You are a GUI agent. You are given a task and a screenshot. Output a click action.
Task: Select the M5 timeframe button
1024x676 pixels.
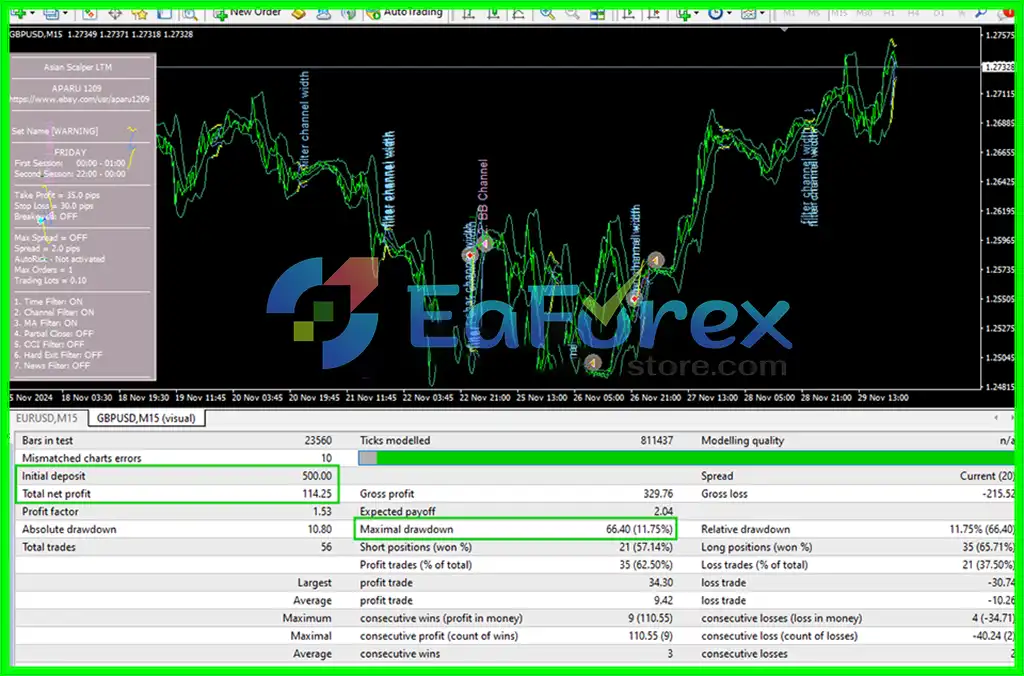coord(814,12)
